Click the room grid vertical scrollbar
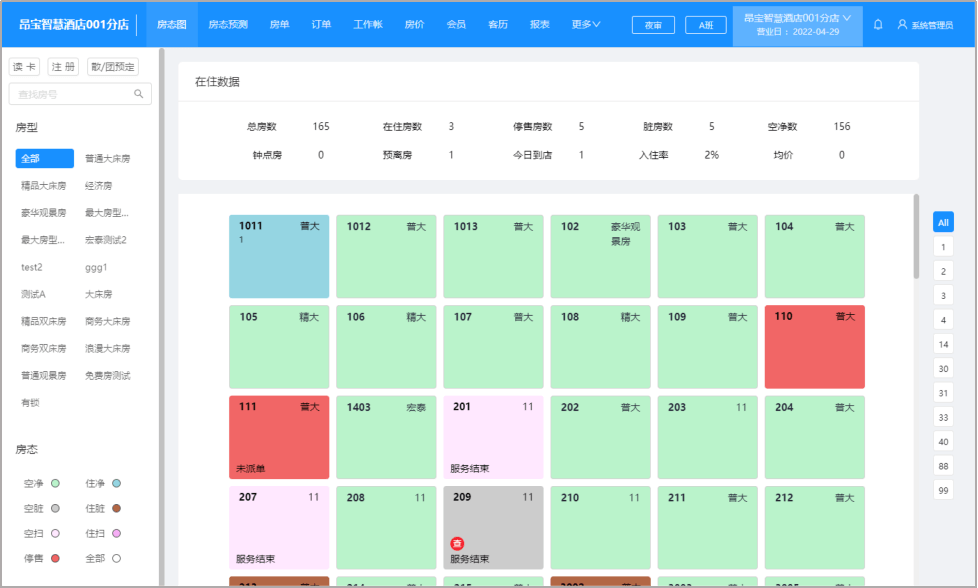Screen dimensions: 978x588 tap(916, 236)
